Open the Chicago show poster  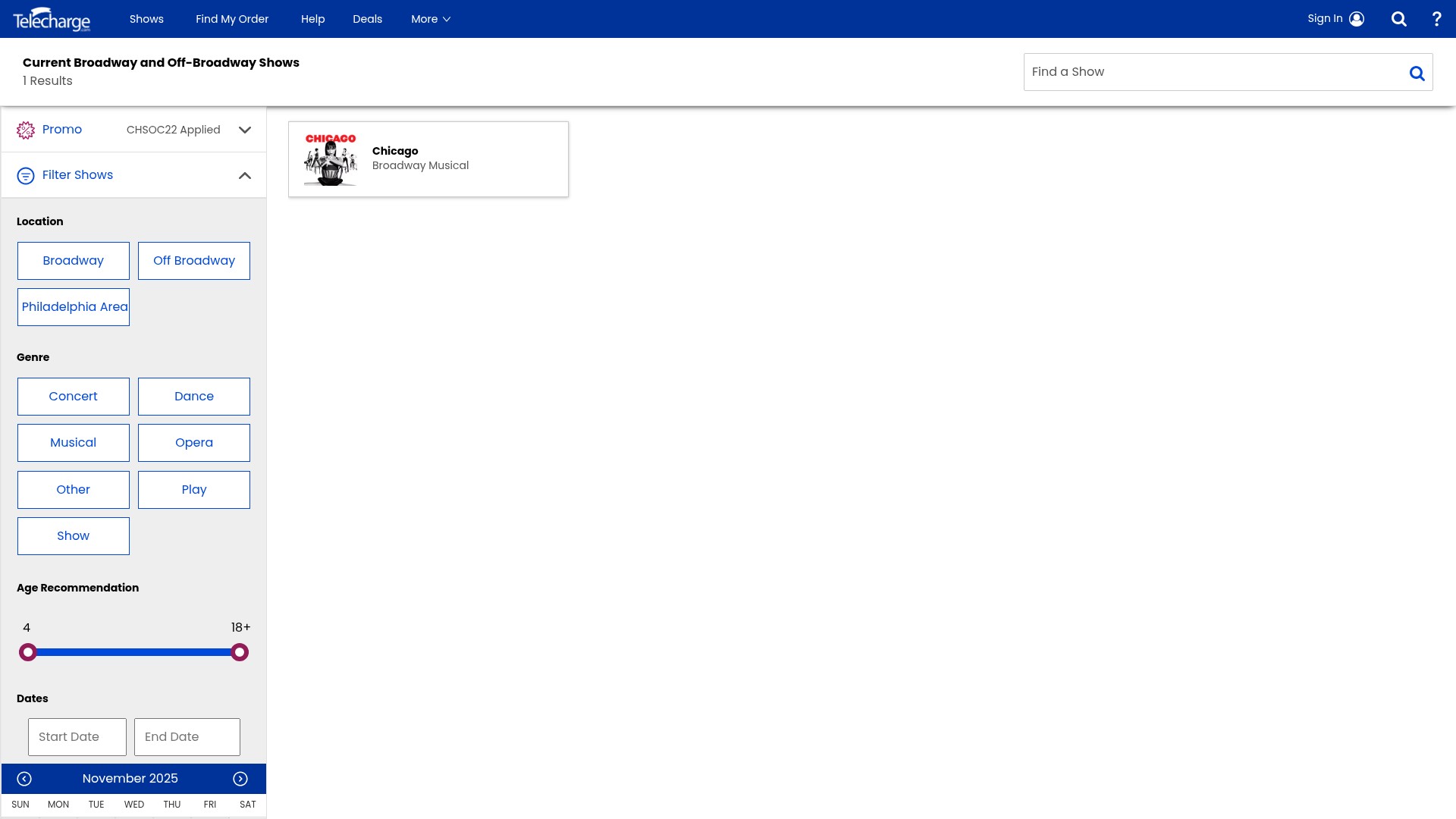click(331, 159)
